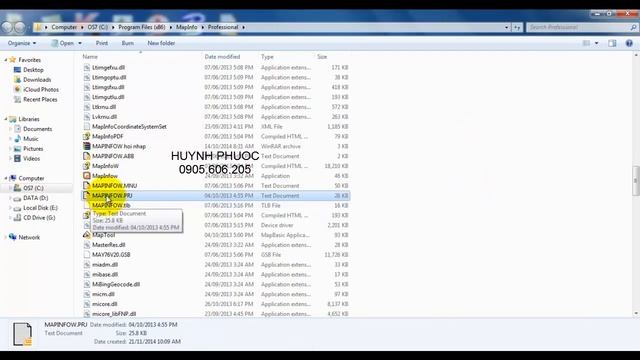Select the MAPINFOW.ABB text document
The height and width of the screenshot is (360, 640).
pos(113,156)
